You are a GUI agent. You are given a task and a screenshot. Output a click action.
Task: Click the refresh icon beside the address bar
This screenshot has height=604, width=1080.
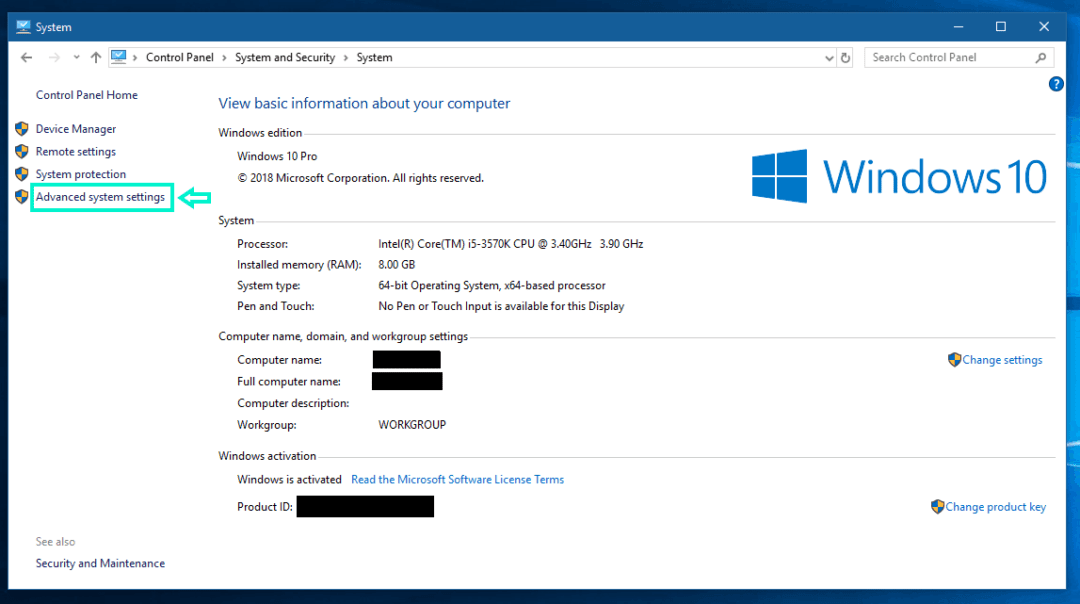coord(845,57)
